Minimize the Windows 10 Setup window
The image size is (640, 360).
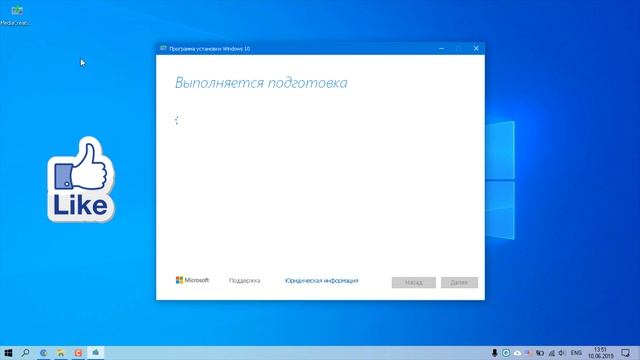441,49
